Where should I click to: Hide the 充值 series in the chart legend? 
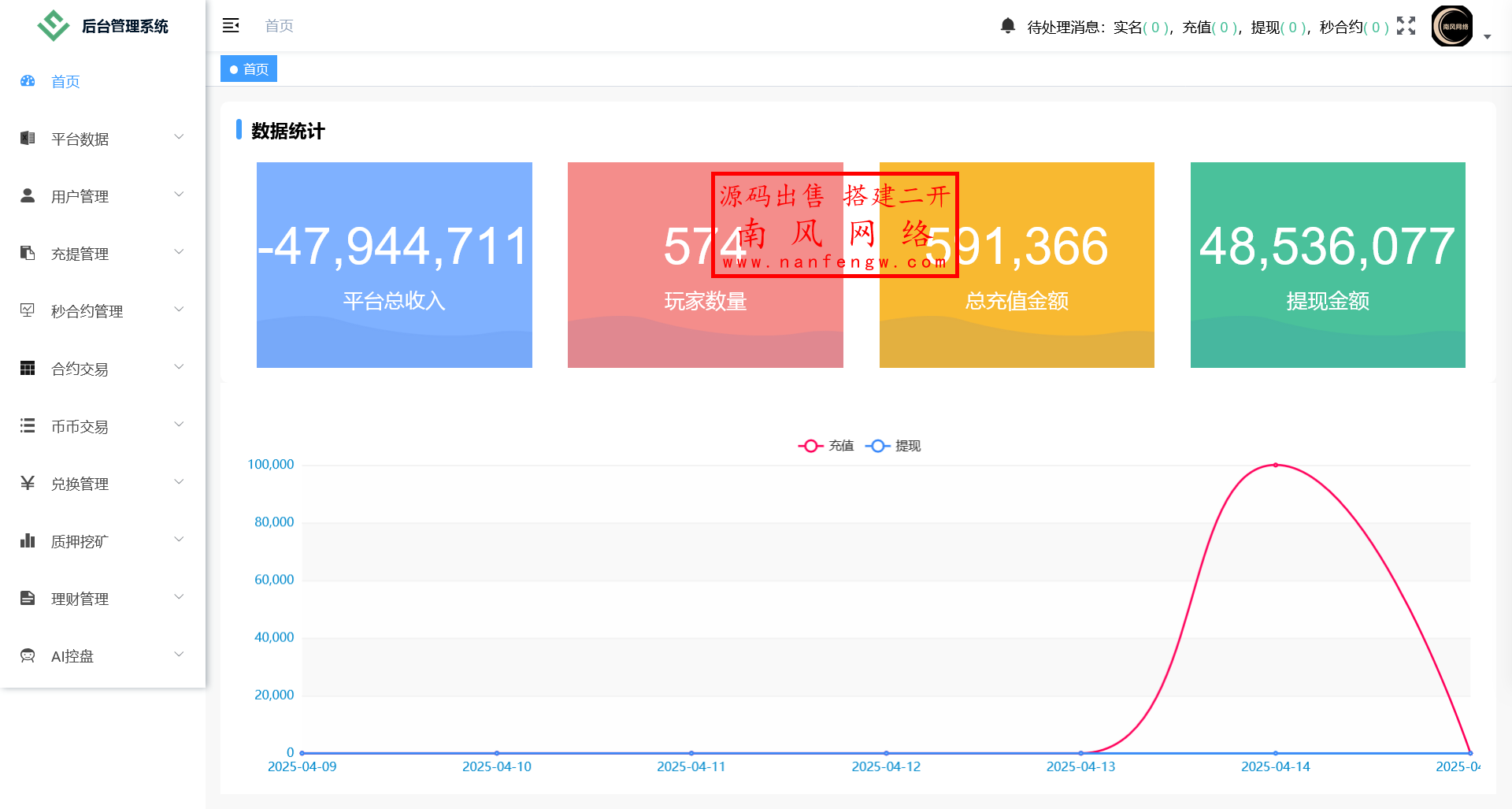(x=825, y=446)
